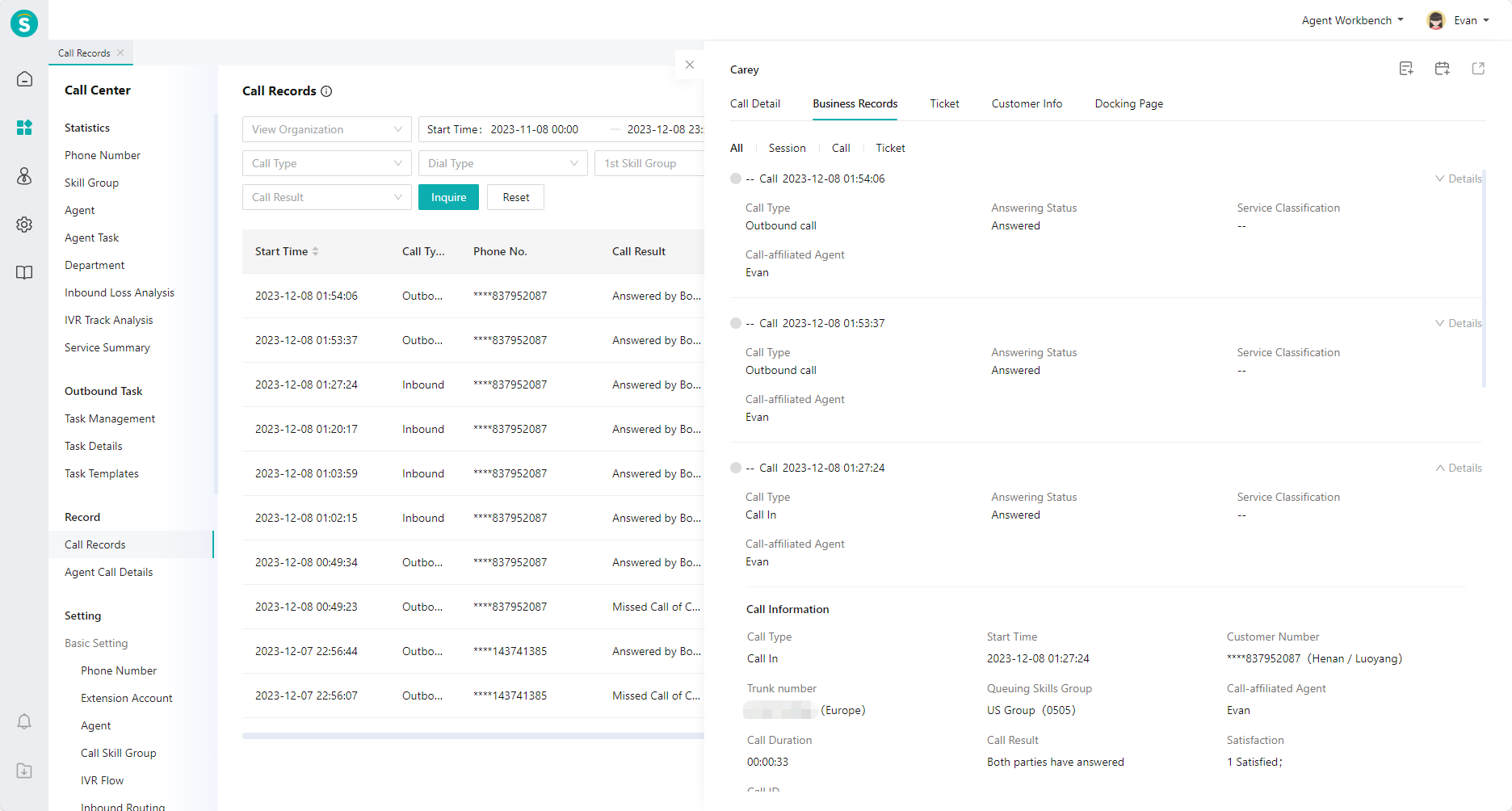Close the Carey detail drawer
Screen dimensions: 1512x811
689,65
